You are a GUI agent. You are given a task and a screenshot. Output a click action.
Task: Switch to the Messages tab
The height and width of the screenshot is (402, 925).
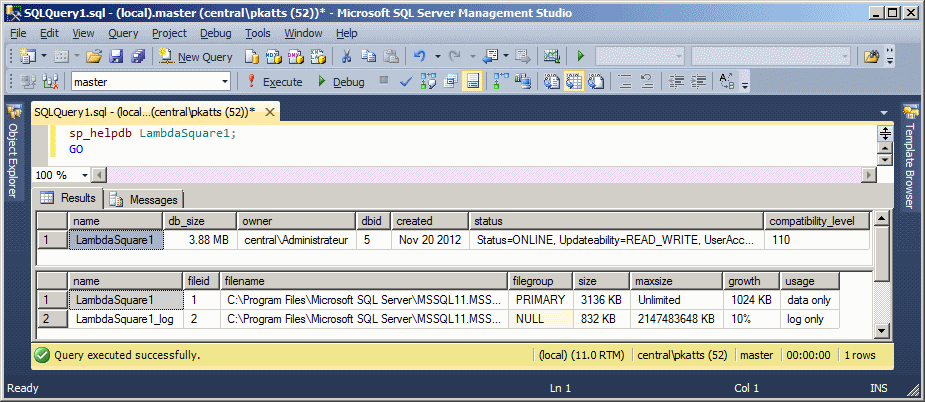pyautogui.click(x=146, y=200)
